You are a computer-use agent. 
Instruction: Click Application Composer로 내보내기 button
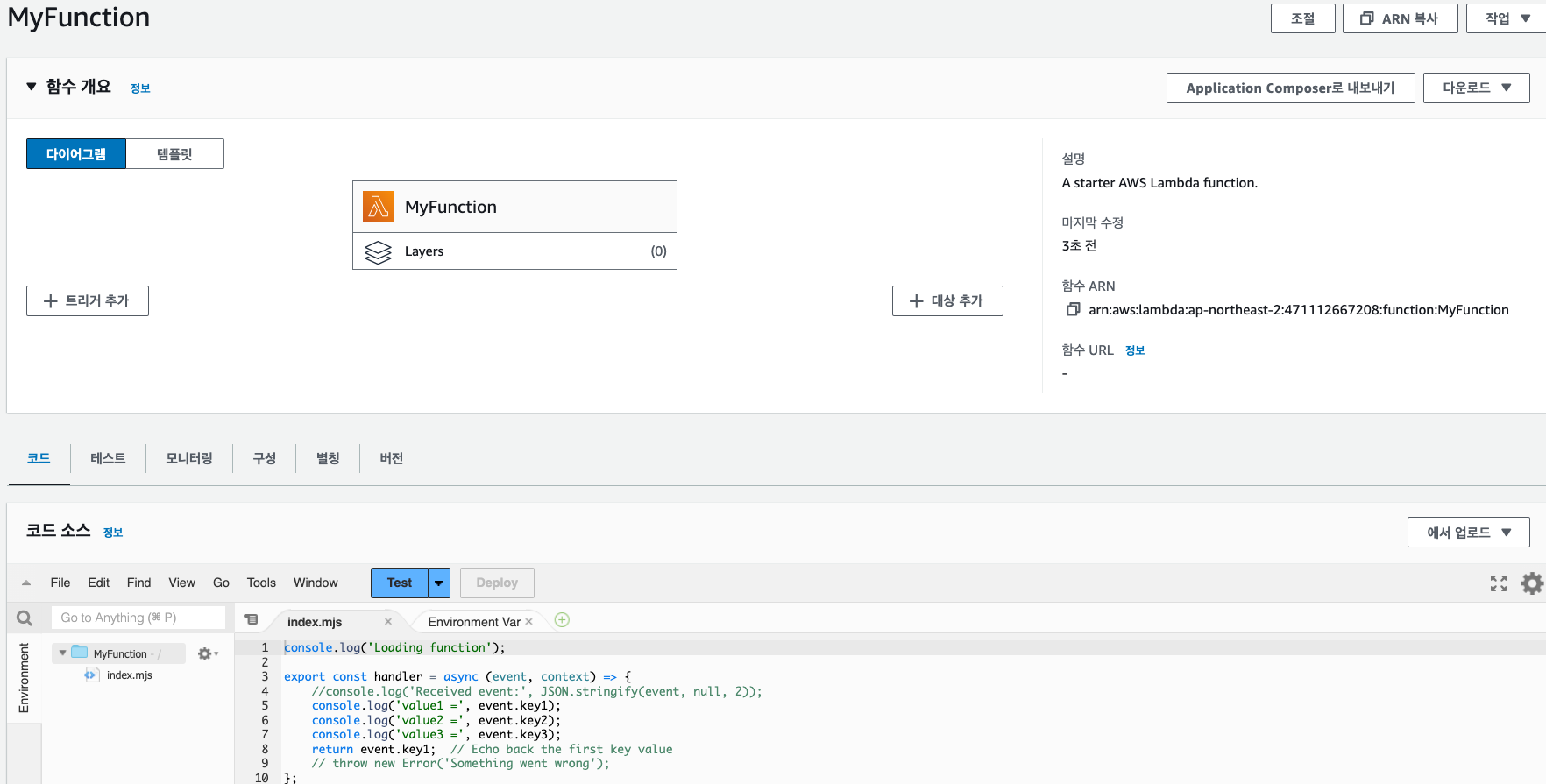click(1290, 88)
